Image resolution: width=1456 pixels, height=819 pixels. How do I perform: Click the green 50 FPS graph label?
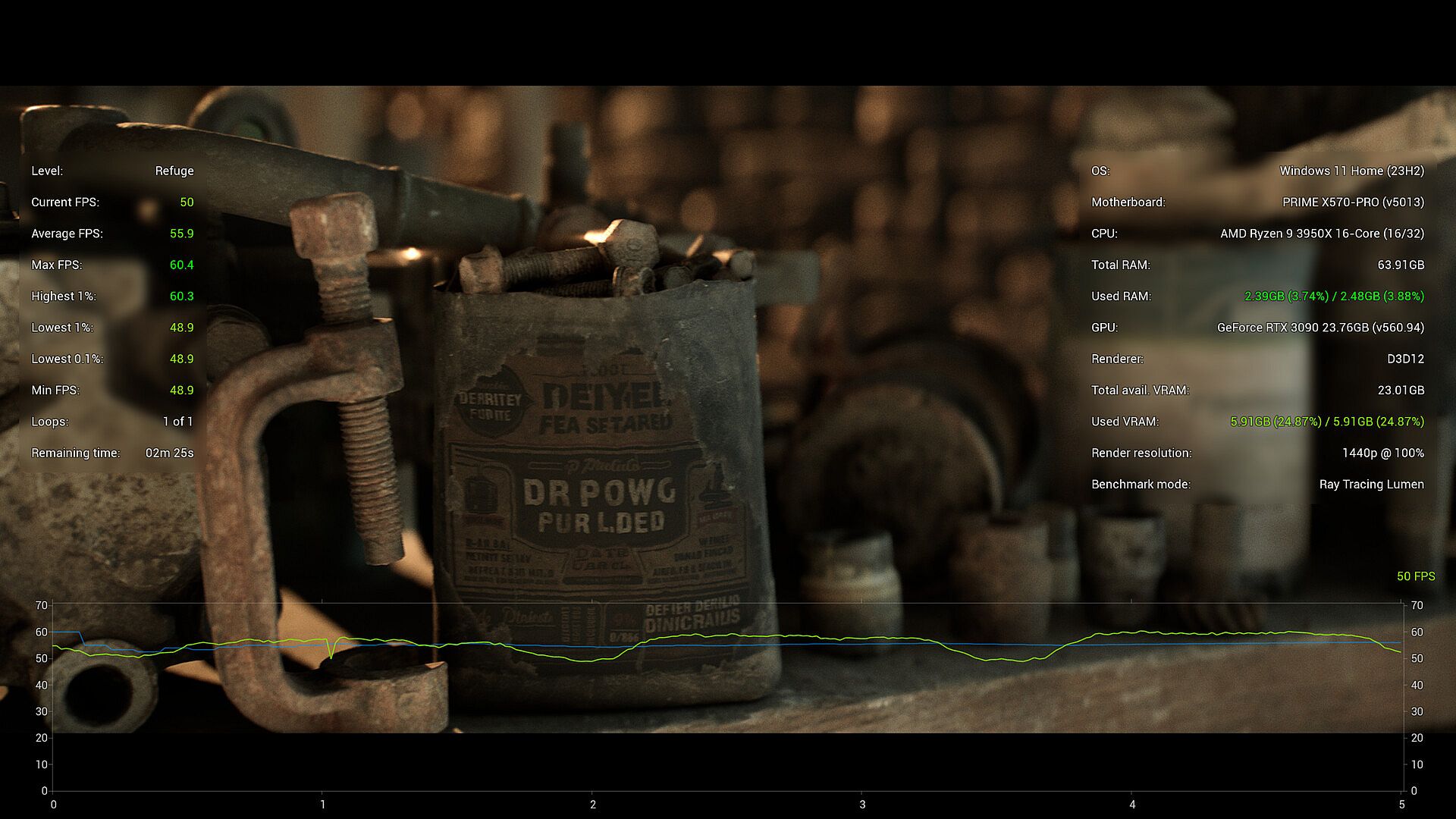[x=1415, y=576]
